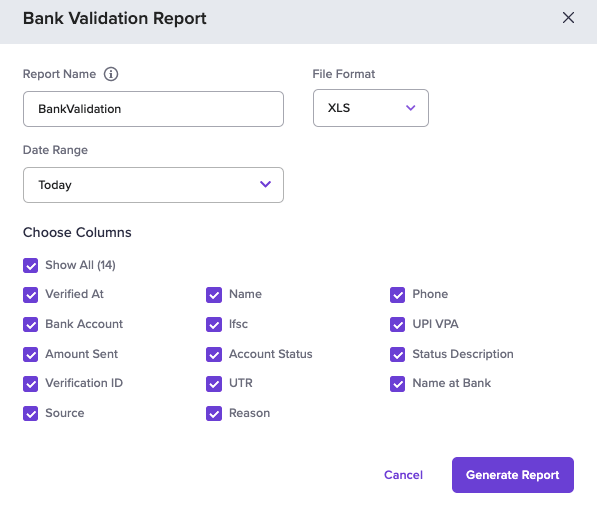Deselect the Bank Account column
Image resolution: width=597 pixels, height=512 pixels.
30,324
